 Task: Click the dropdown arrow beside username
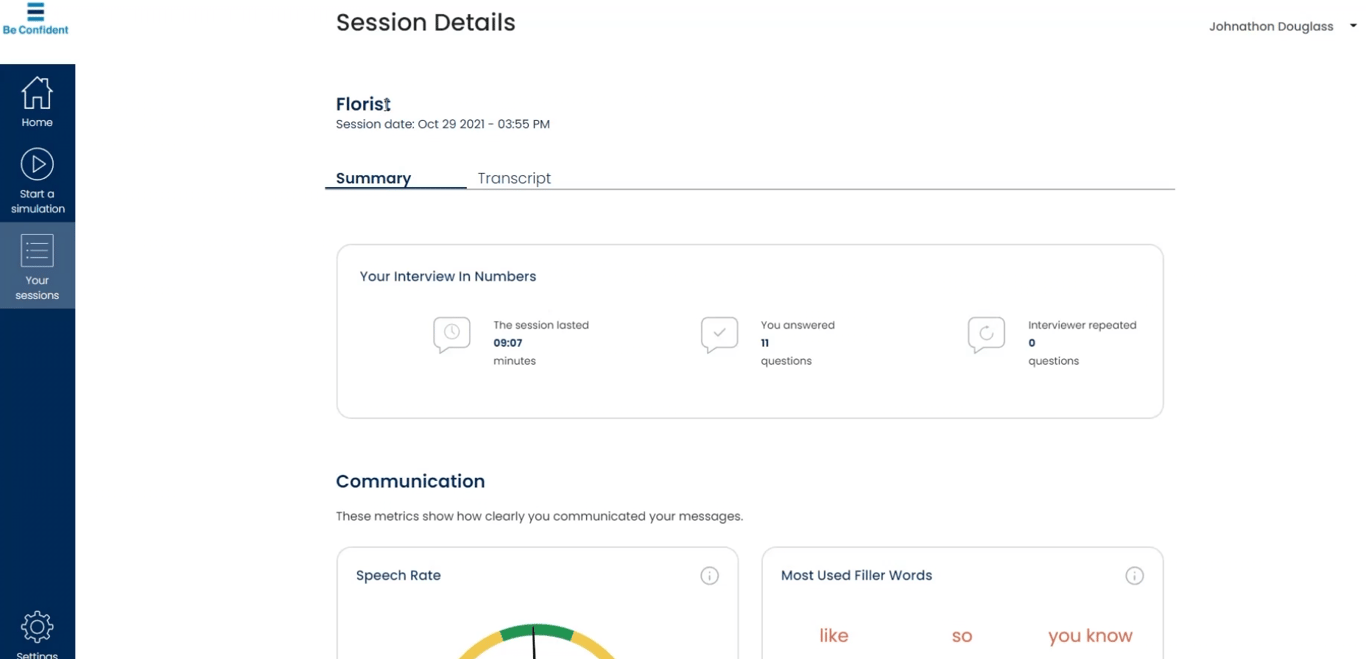tap(1353, 26)
